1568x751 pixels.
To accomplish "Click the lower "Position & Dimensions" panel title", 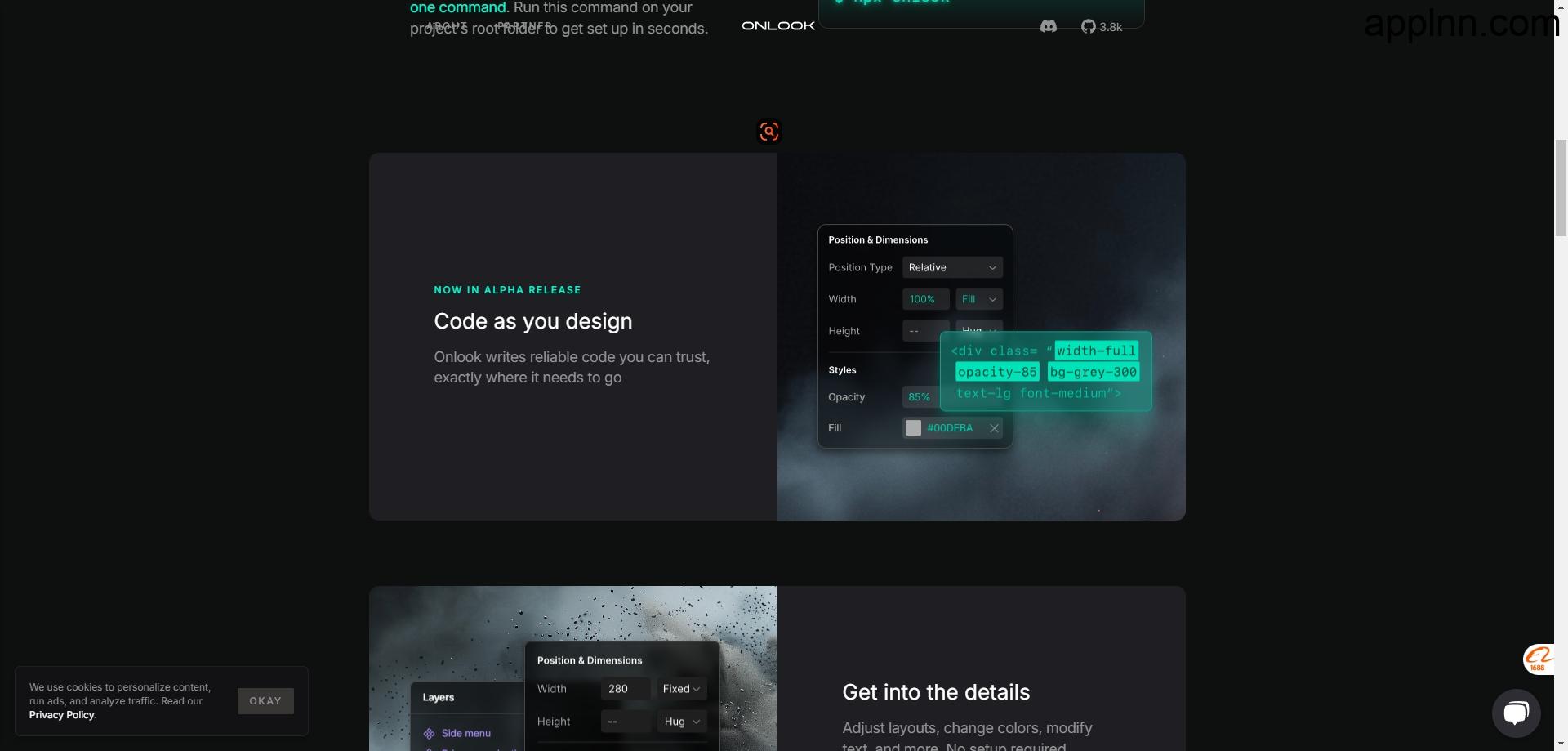I will pyautogui.click(x=590, y=661).
